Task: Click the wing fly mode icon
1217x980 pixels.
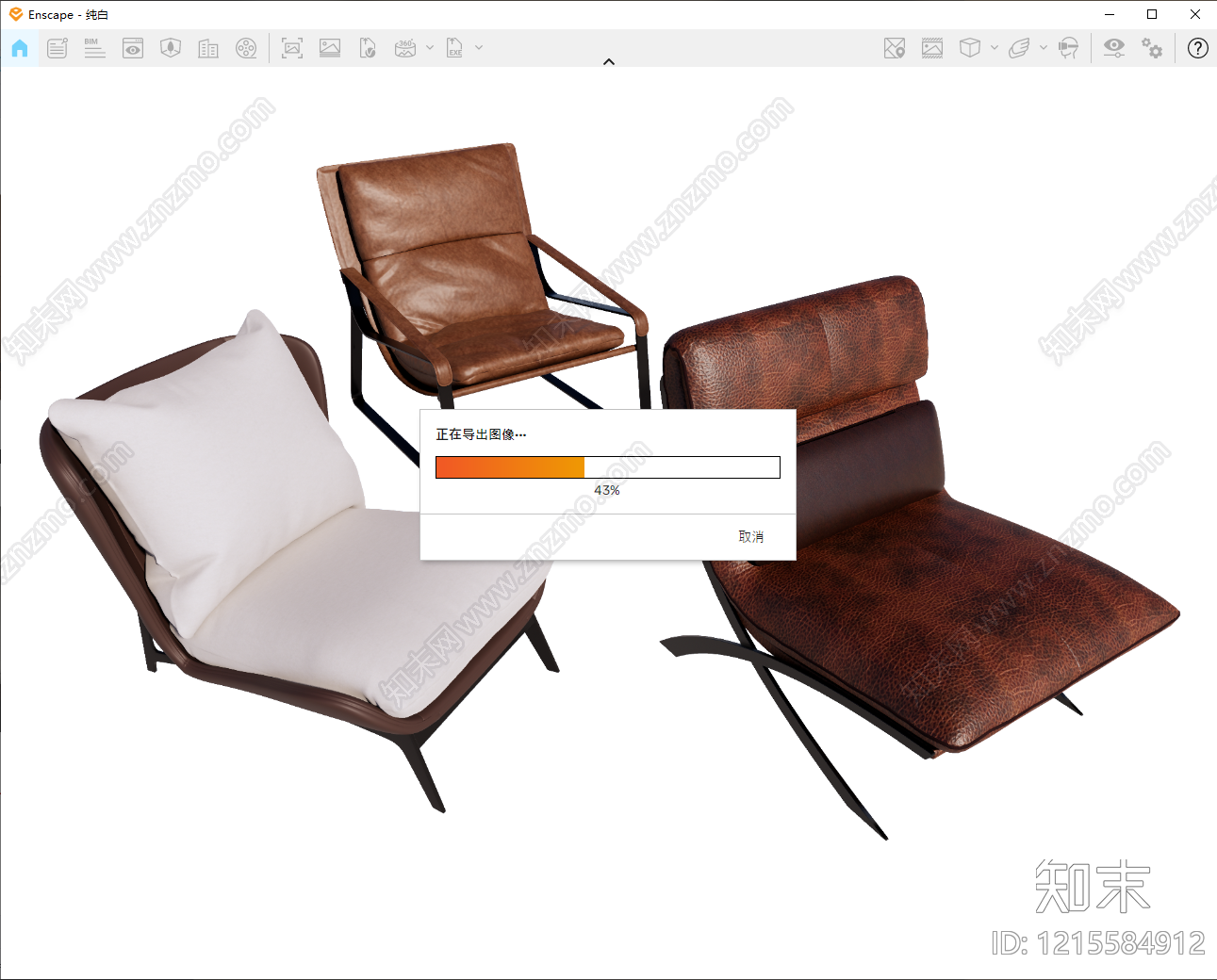Action: pos(1019,48)
